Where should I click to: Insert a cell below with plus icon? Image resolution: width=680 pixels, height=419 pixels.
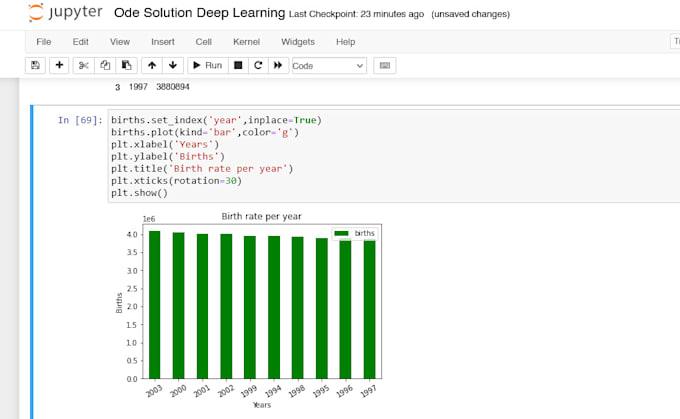tap(59, 65)
